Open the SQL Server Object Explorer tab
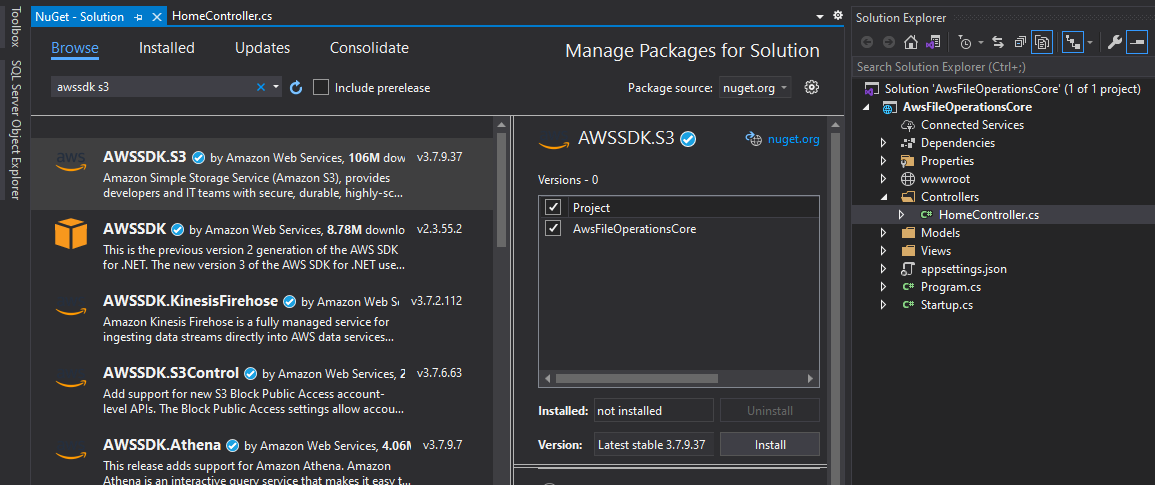 pyautogui.click(x=13, y=130)
